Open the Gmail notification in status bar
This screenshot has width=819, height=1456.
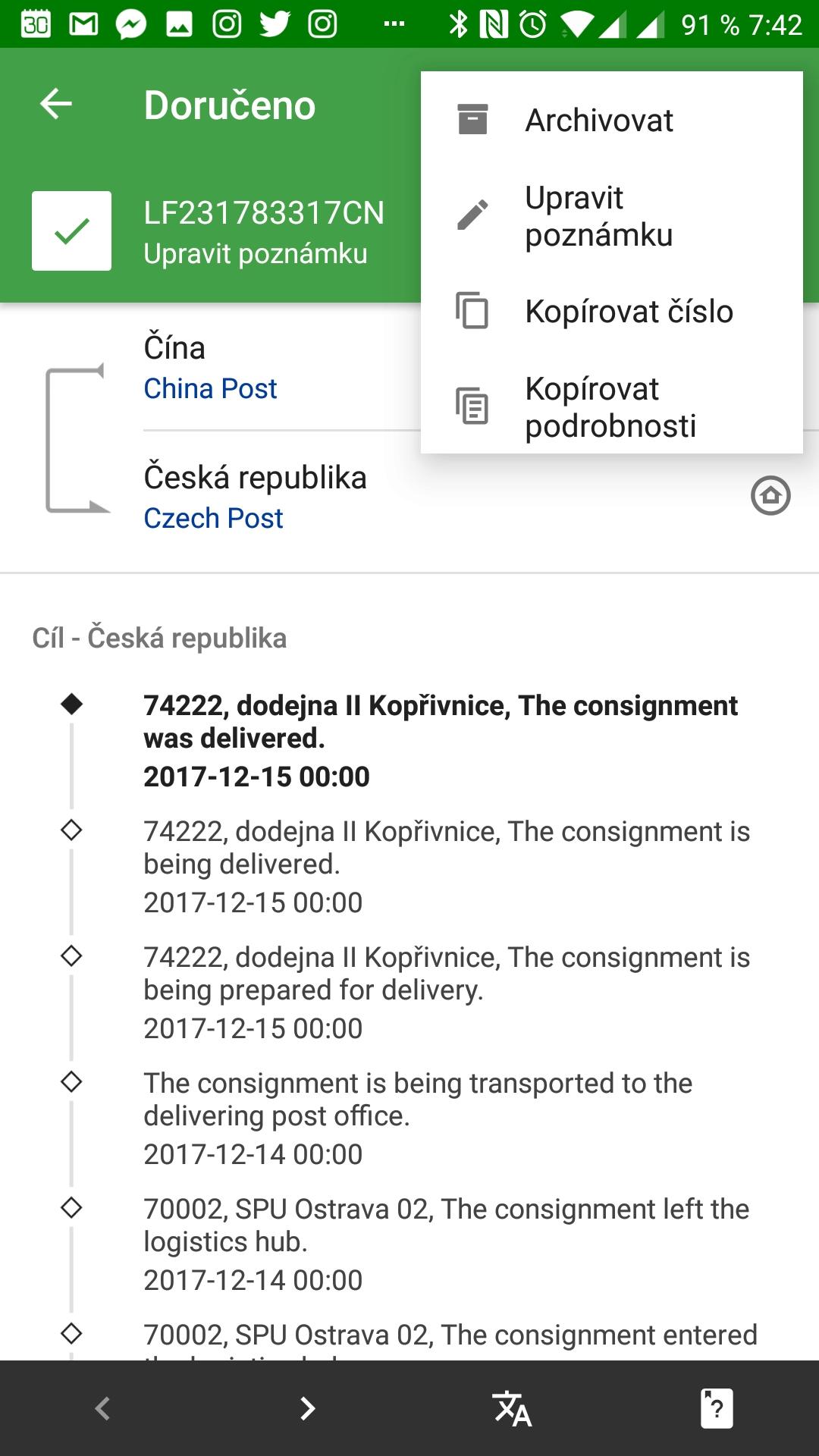click(x=83, y=25)
